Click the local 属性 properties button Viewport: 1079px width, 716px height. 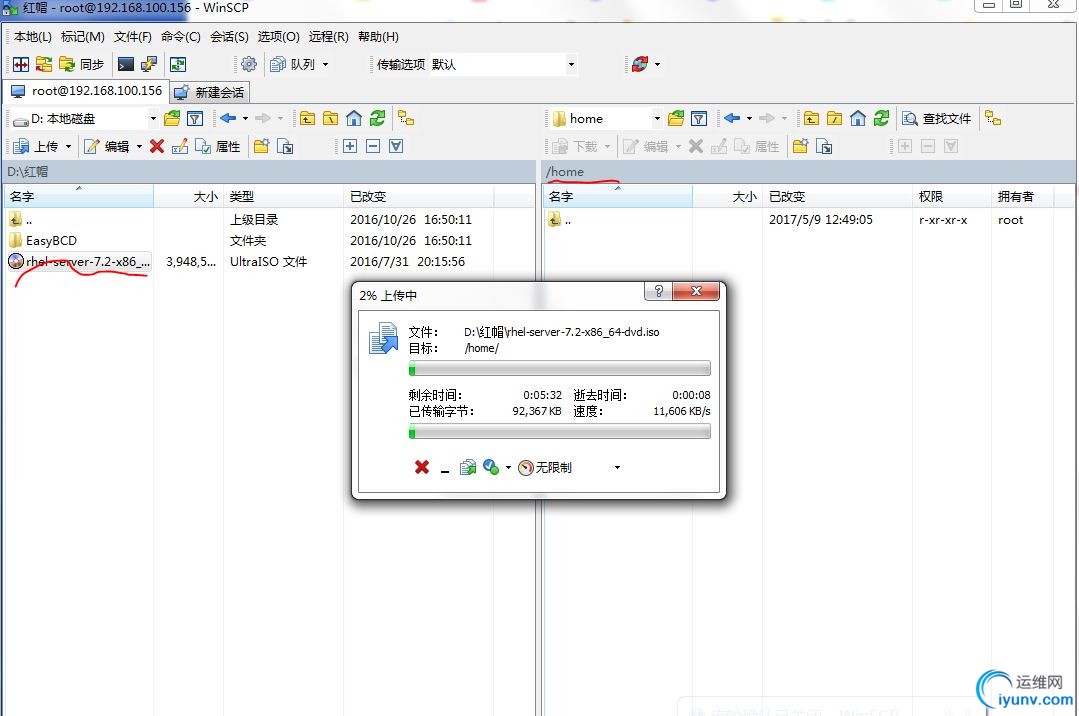tap(217, 146)
